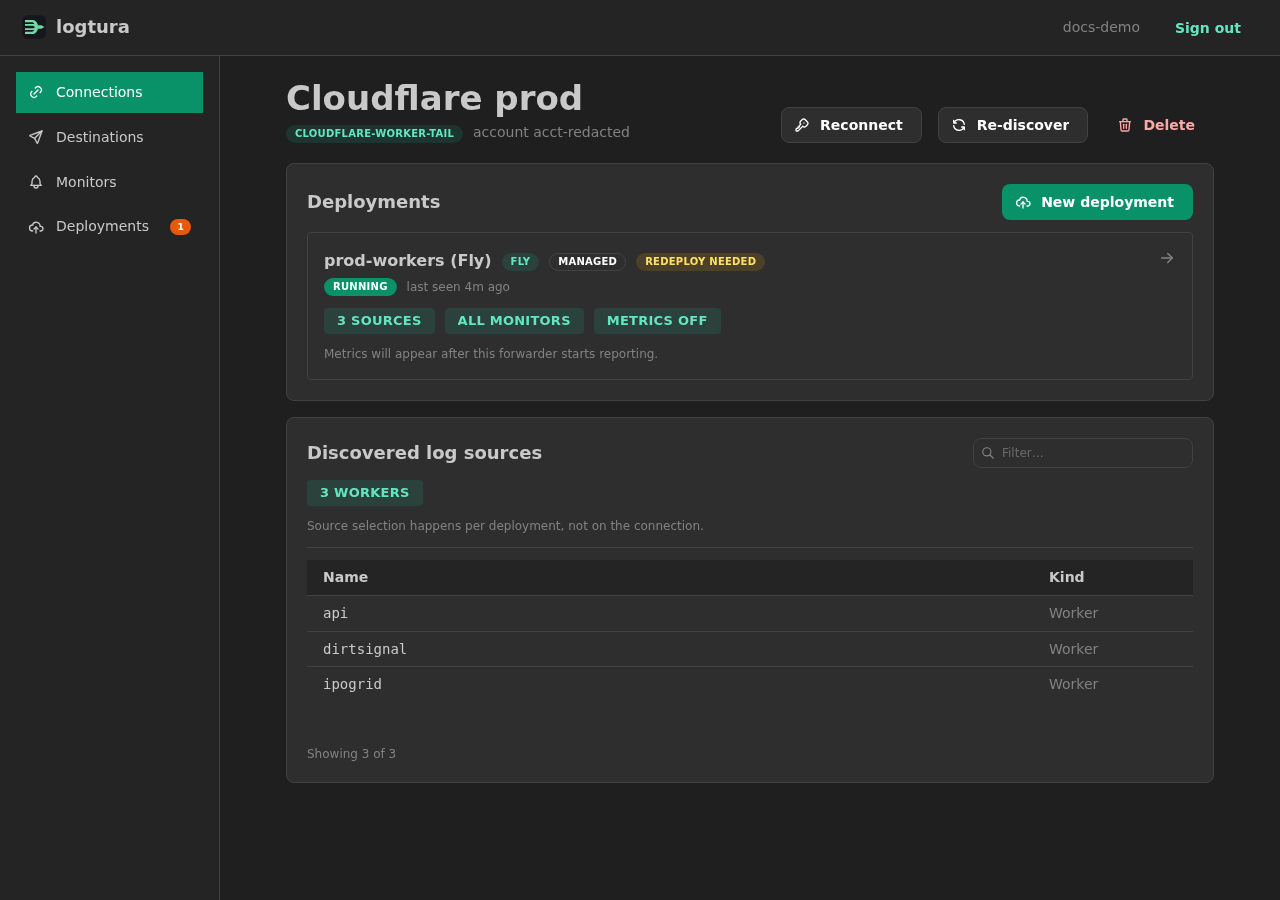Click the REDEPLOY NEEDED badge
This screenshot has height=900, width=1280.
click(x=700, y=262)
